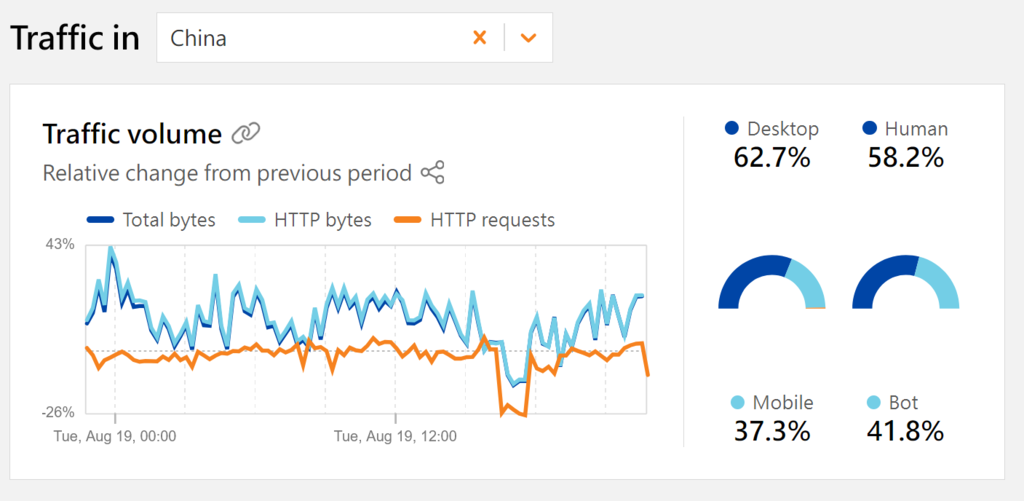
Task: Clear the China selection with X icon
Action: [x=480, y=38]
